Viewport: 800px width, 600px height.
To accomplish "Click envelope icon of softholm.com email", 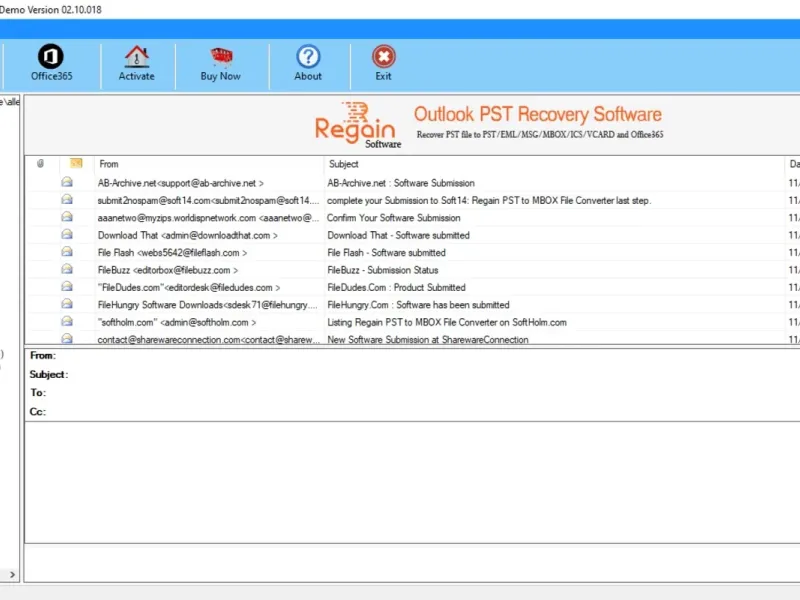I will coord(67,321).
